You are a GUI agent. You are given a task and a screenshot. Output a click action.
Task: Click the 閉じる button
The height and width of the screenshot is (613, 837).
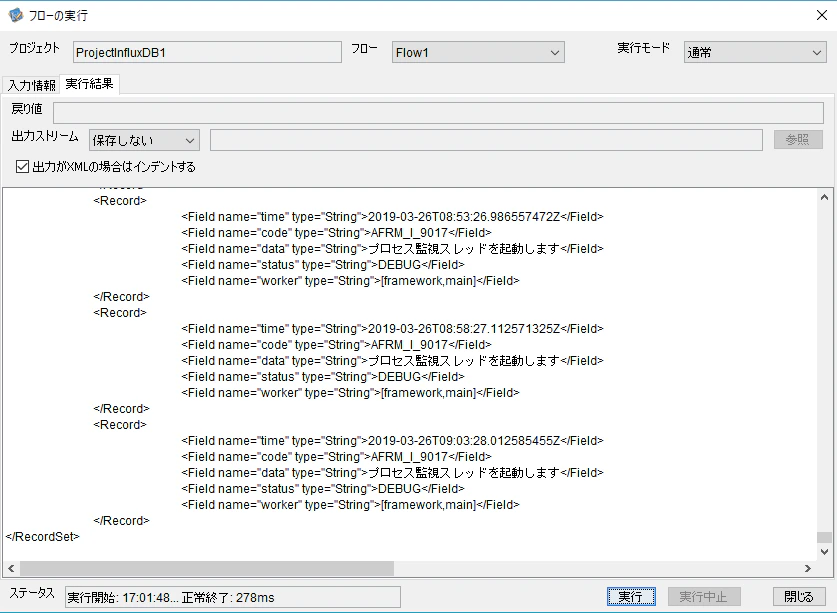[x=799, y=596]
